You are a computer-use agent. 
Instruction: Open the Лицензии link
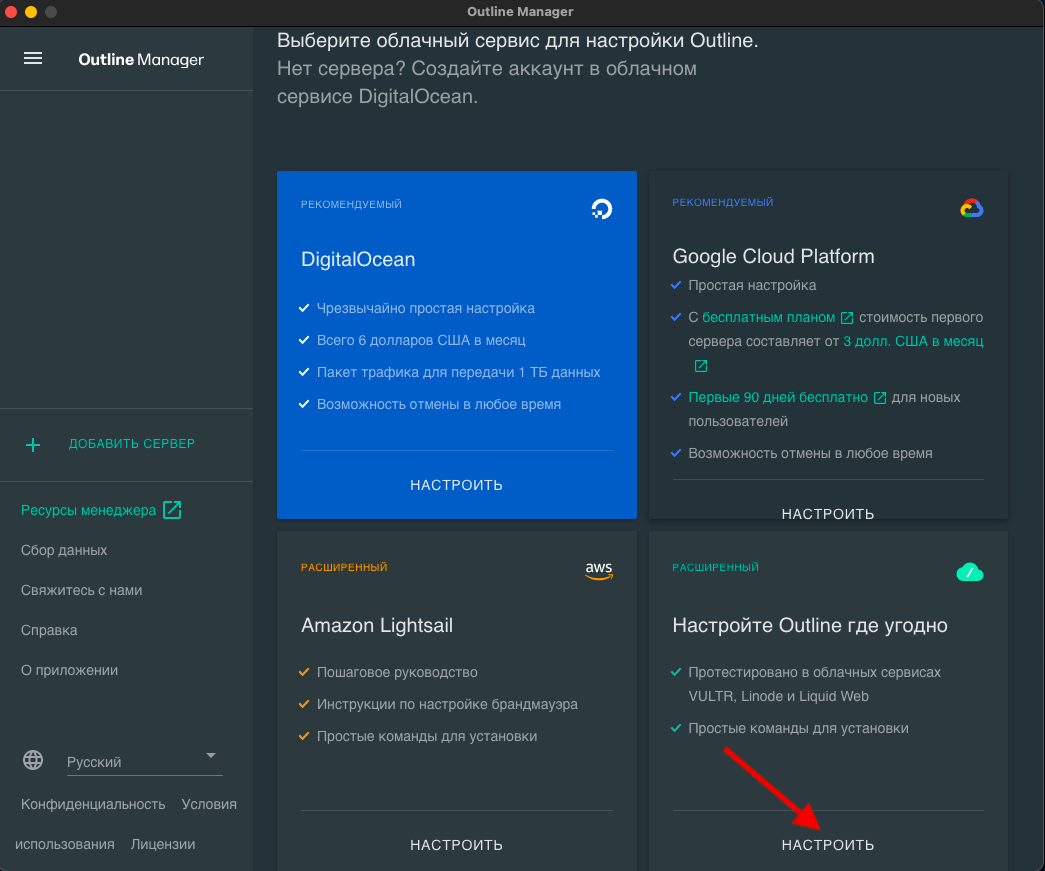[x=163, y=844]
